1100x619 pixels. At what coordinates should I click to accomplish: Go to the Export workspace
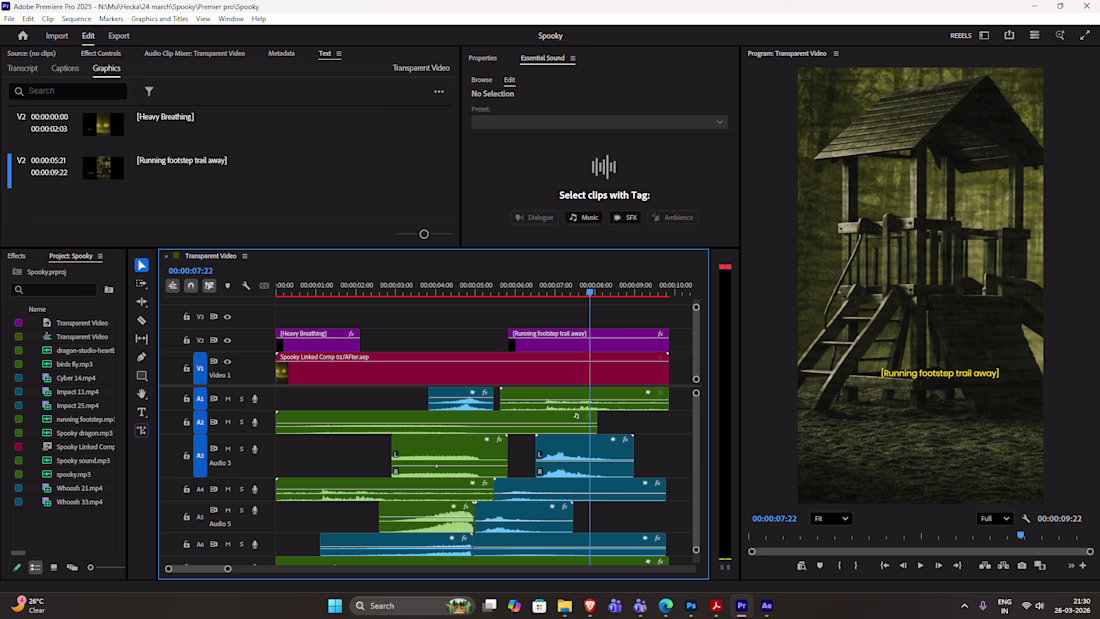tap(119, 36)
